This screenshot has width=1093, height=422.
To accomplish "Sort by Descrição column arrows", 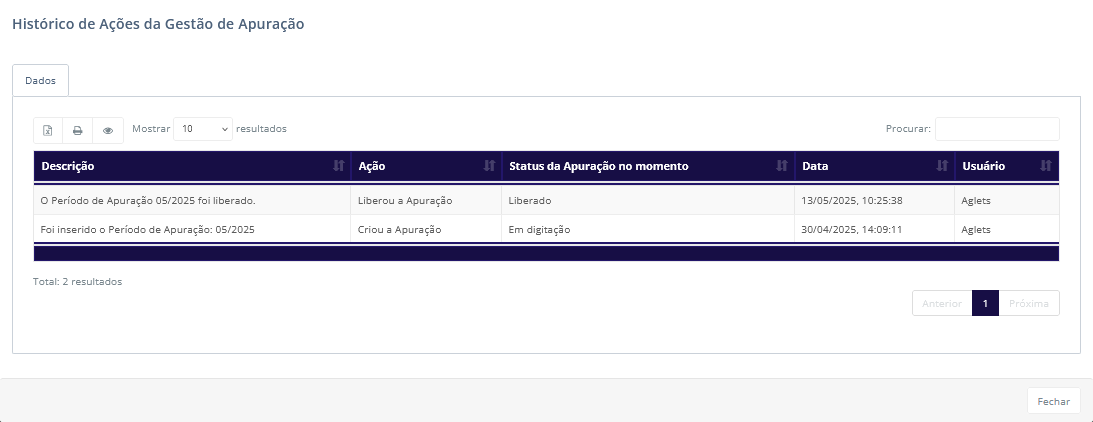I will [x=339, y=166].
